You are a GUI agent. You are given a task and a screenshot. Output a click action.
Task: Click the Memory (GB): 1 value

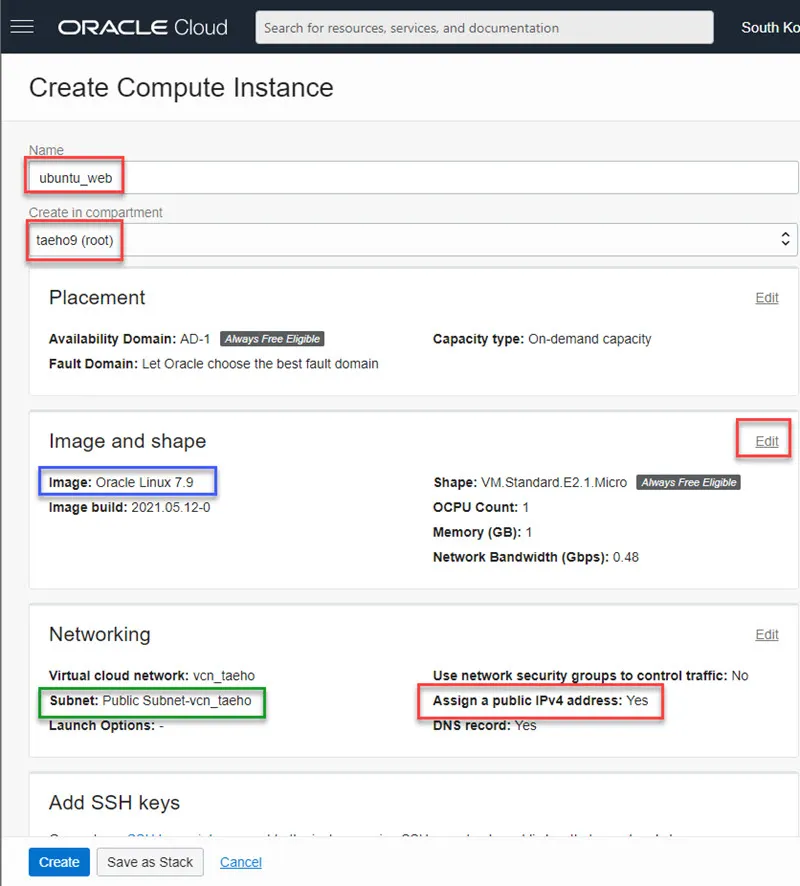click(482, 532)
